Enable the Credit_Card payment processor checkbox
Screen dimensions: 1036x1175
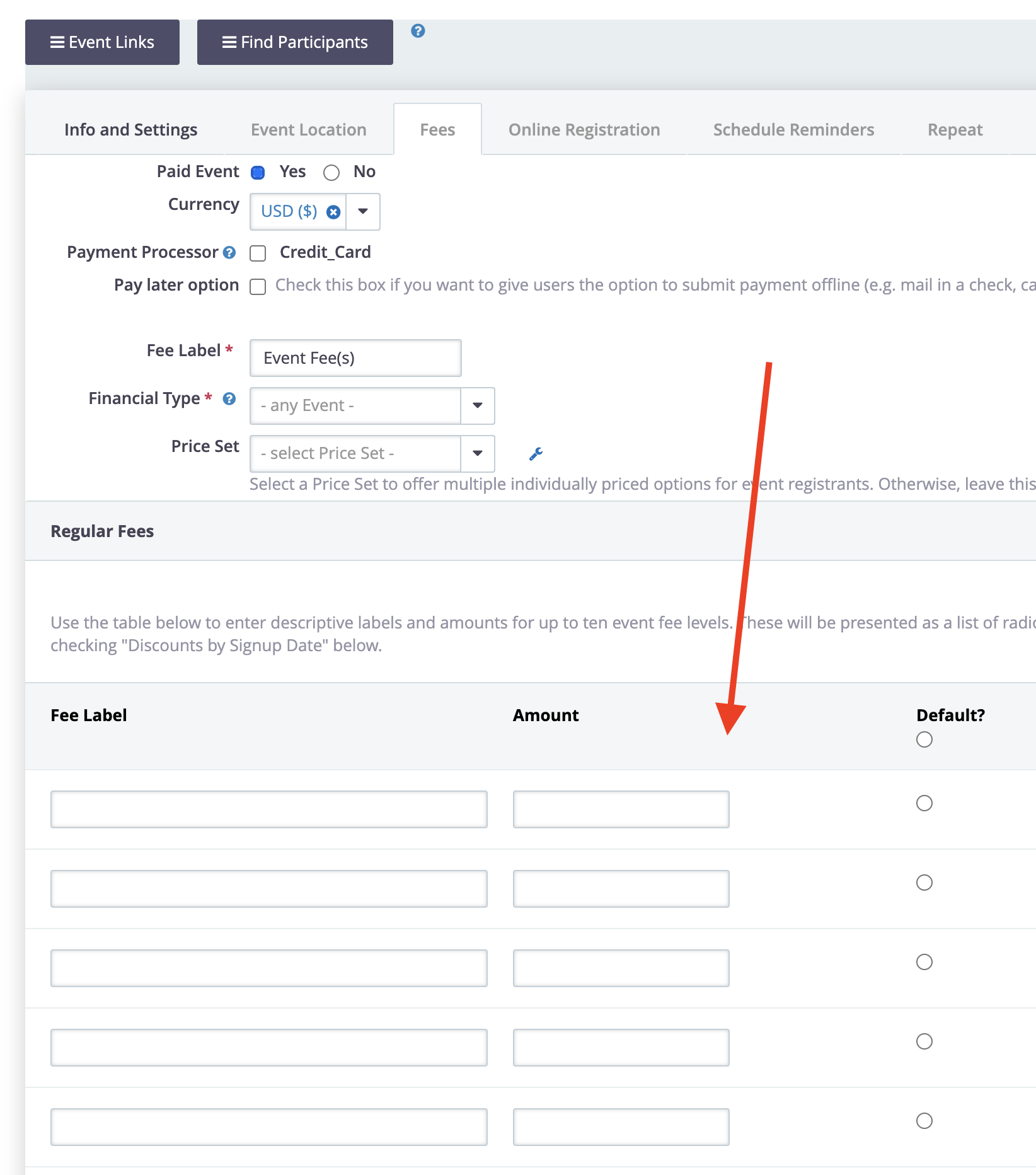click(258, 253)
